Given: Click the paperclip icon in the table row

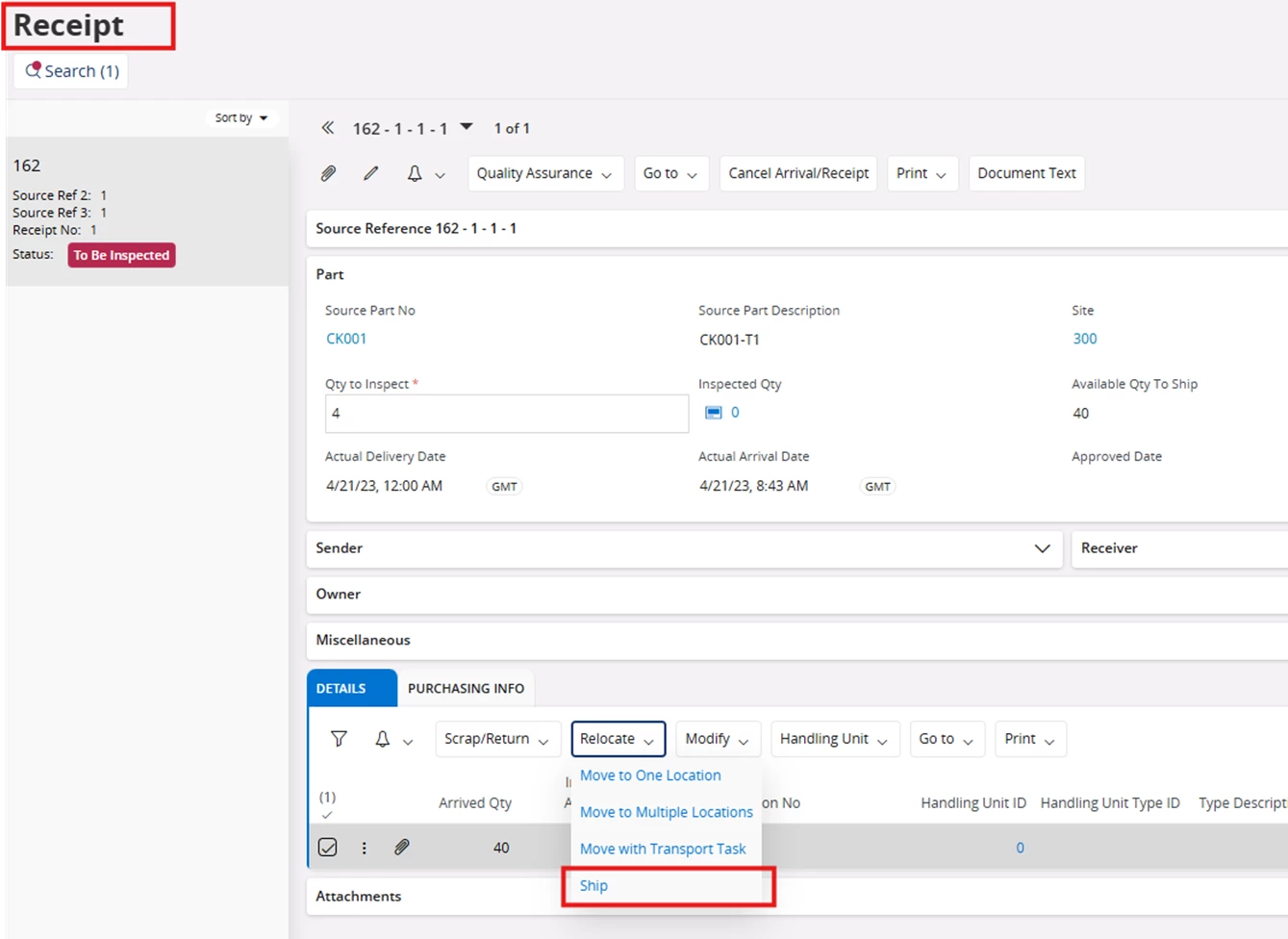Looking at the screenshot, I should click(402, 848).
